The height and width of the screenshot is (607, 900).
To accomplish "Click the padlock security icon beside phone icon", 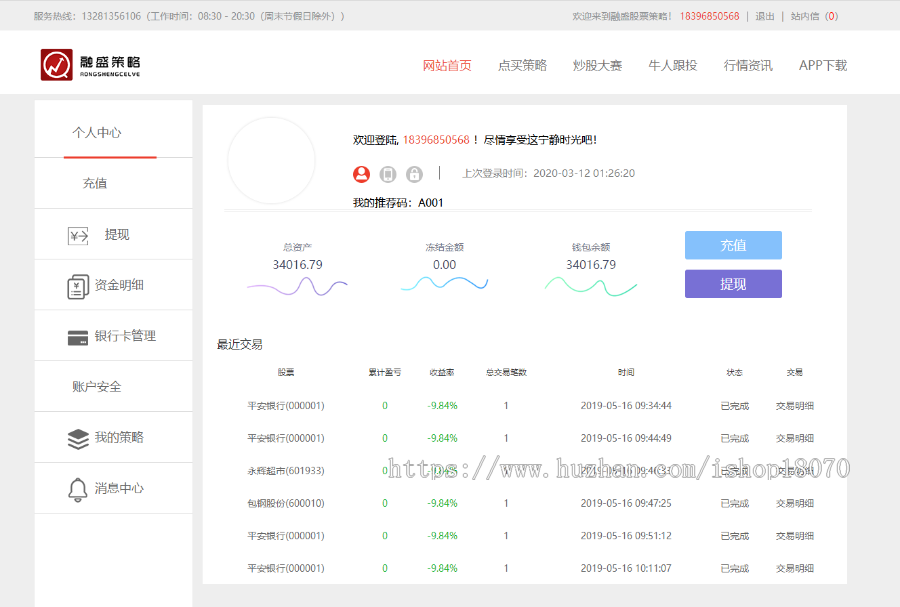I will tap(414, 174).
